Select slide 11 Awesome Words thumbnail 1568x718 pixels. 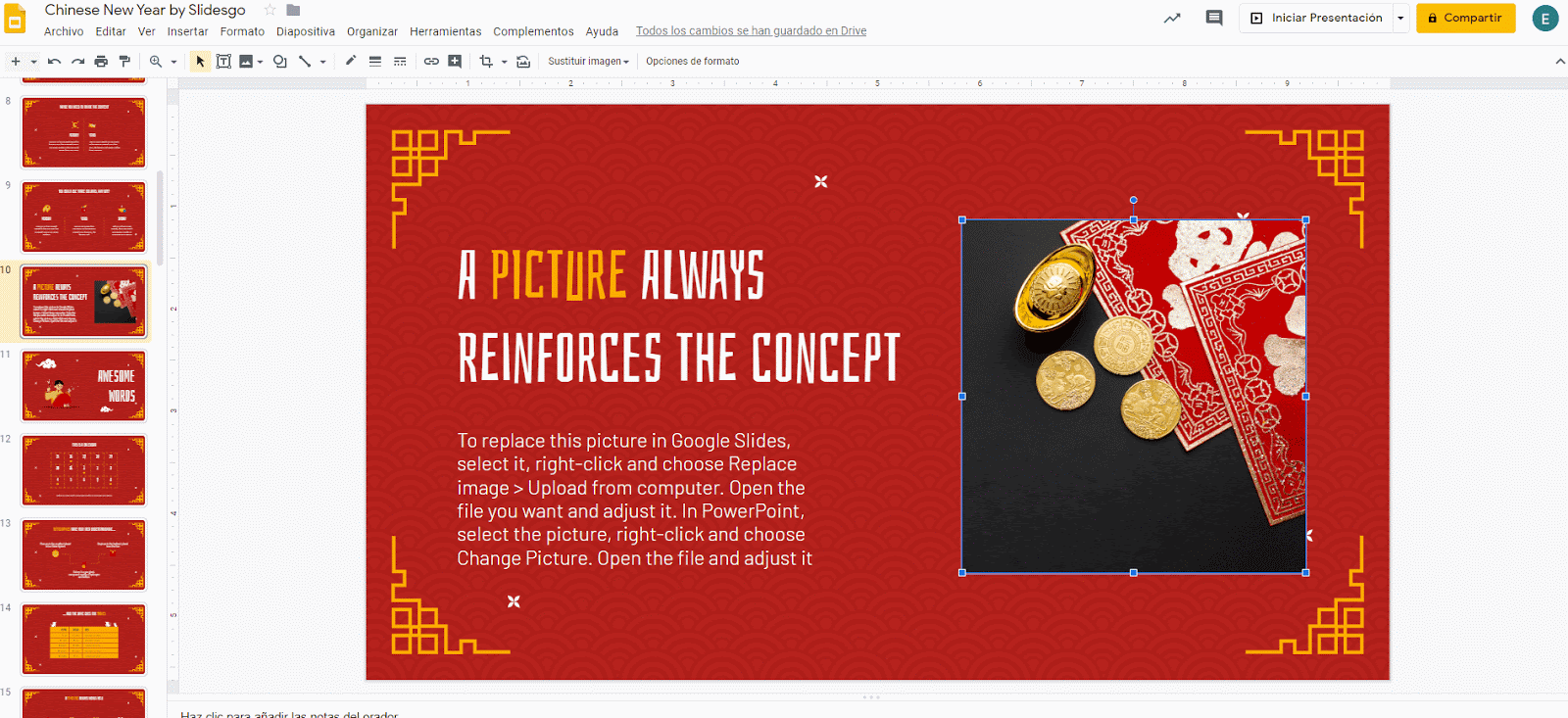coord(83,386)
